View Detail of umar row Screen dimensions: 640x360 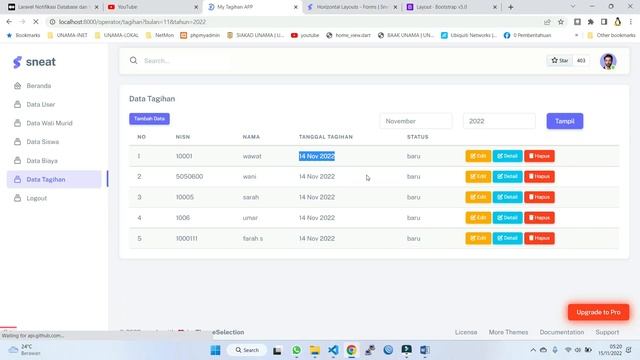[507, 218]
